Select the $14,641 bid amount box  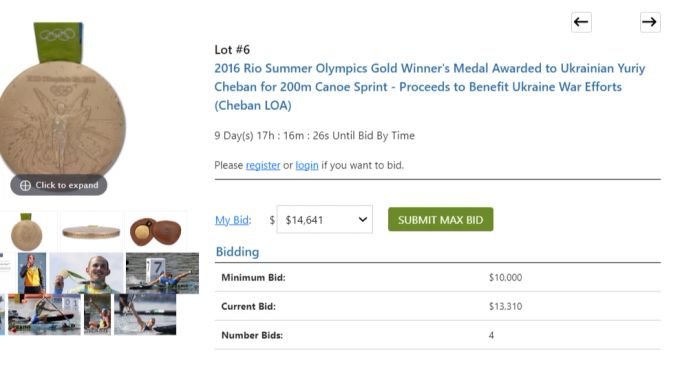click(324, 219)
